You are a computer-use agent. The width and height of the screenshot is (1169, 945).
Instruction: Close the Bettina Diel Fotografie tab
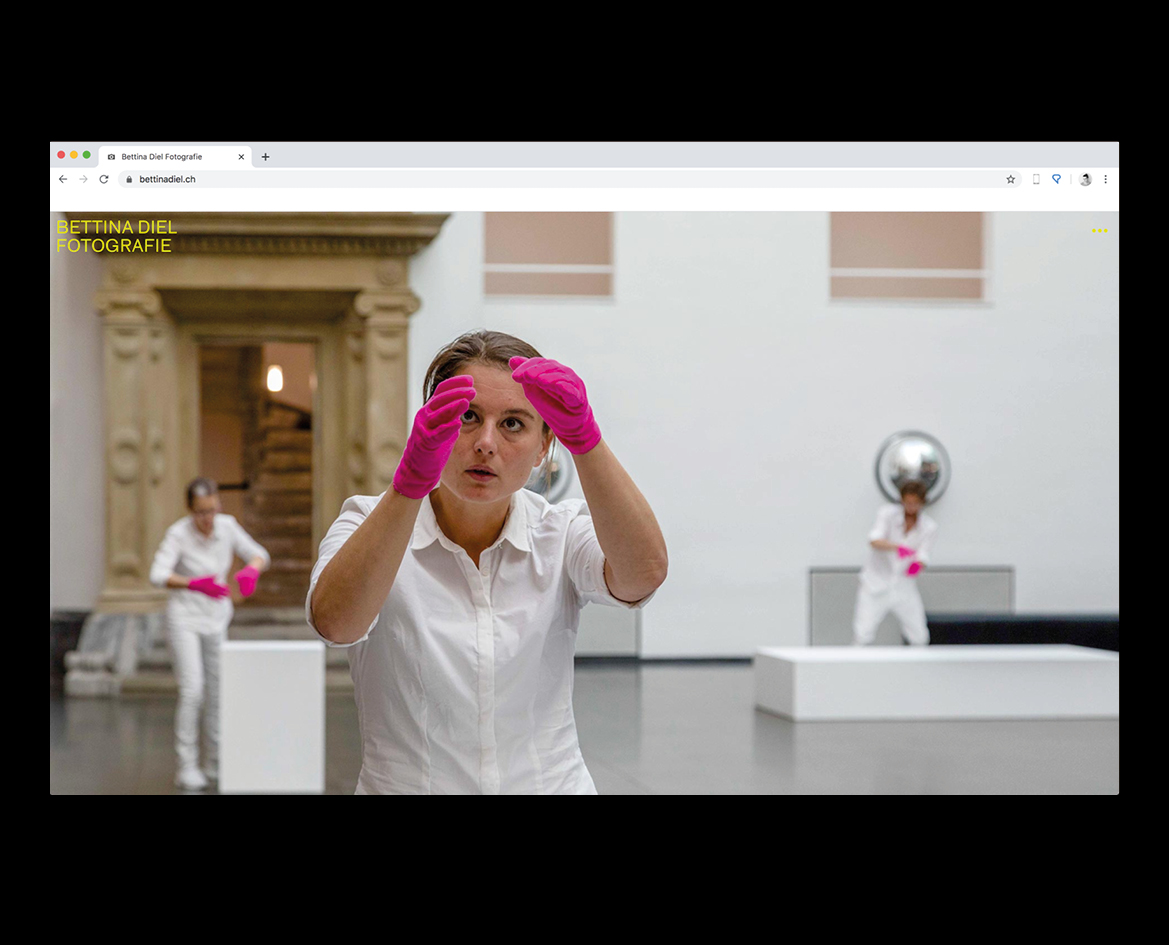(241, 157)
